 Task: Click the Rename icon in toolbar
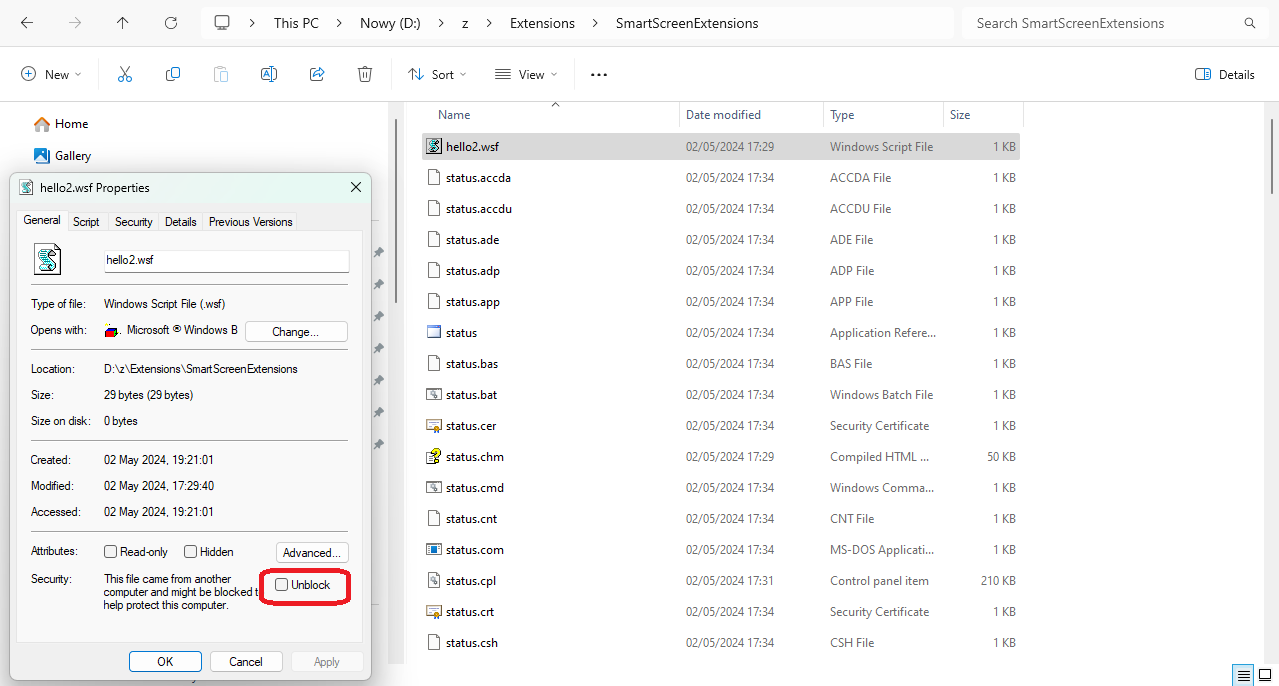(x=269, y=74)
